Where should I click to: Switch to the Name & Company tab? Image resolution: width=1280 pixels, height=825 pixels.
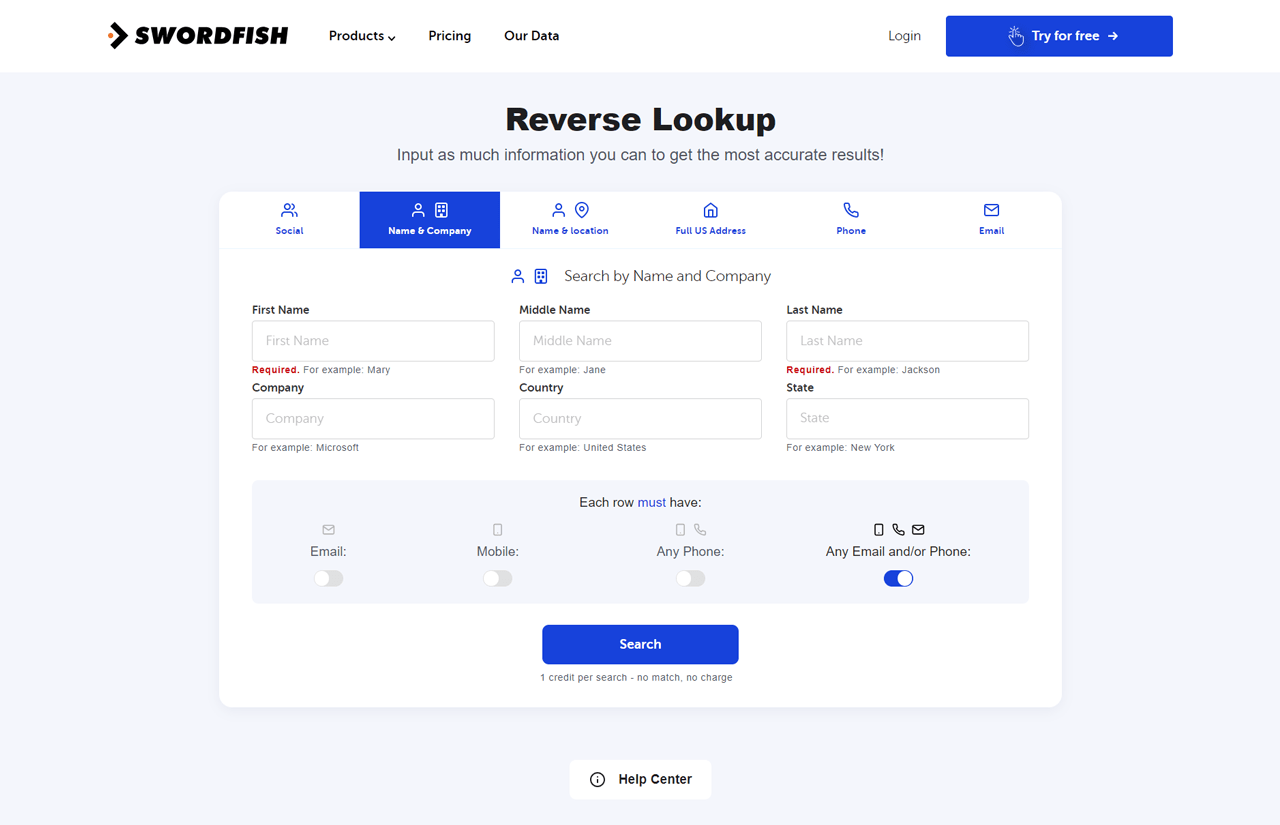429,219
